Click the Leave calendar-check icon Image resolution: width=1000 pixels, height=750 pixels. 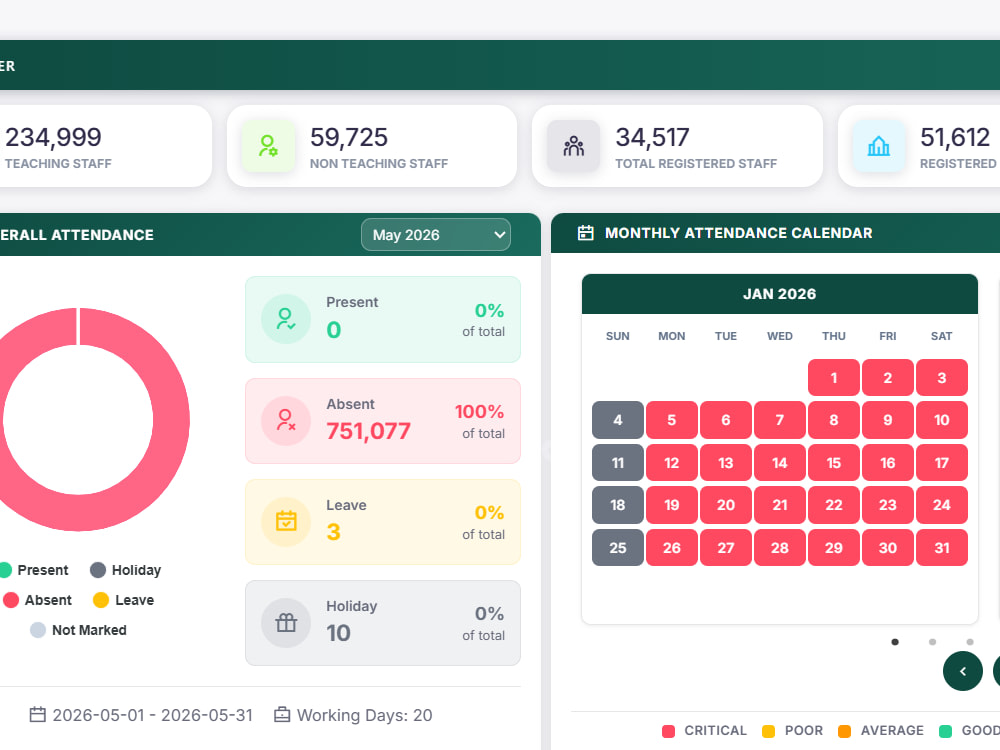pos(286,521)
